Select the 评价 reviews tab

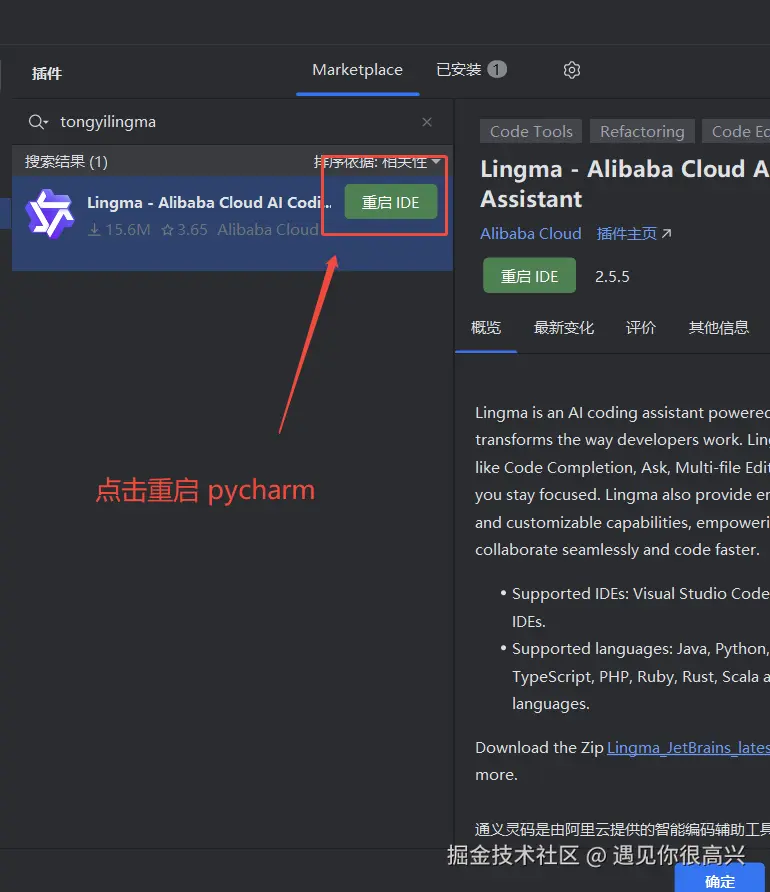(x=641, y=328)
